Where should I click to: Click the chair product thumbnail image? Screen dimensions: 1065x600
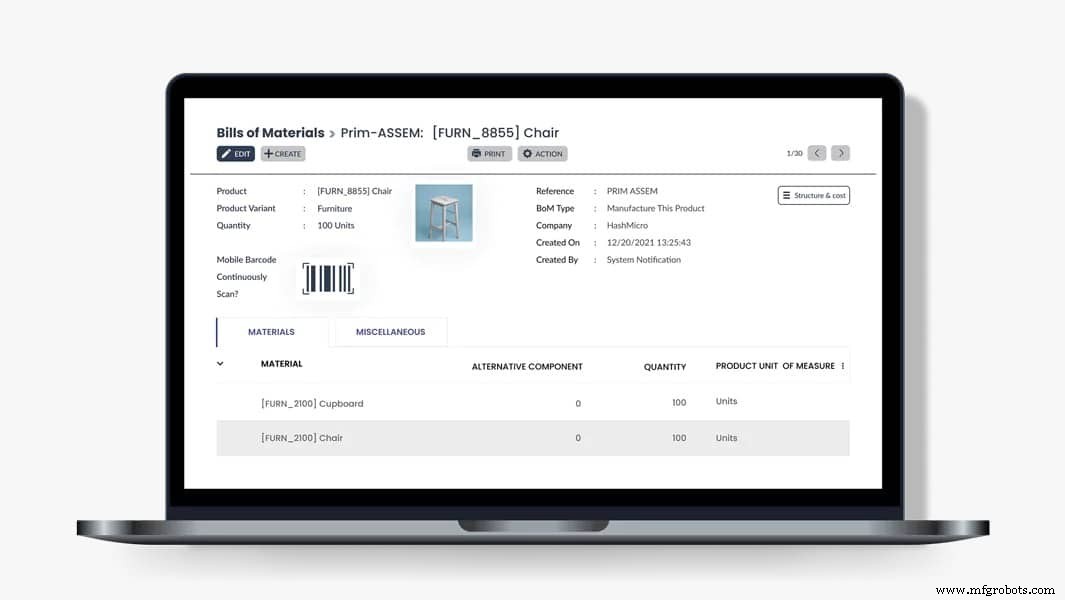pos(443,212)
